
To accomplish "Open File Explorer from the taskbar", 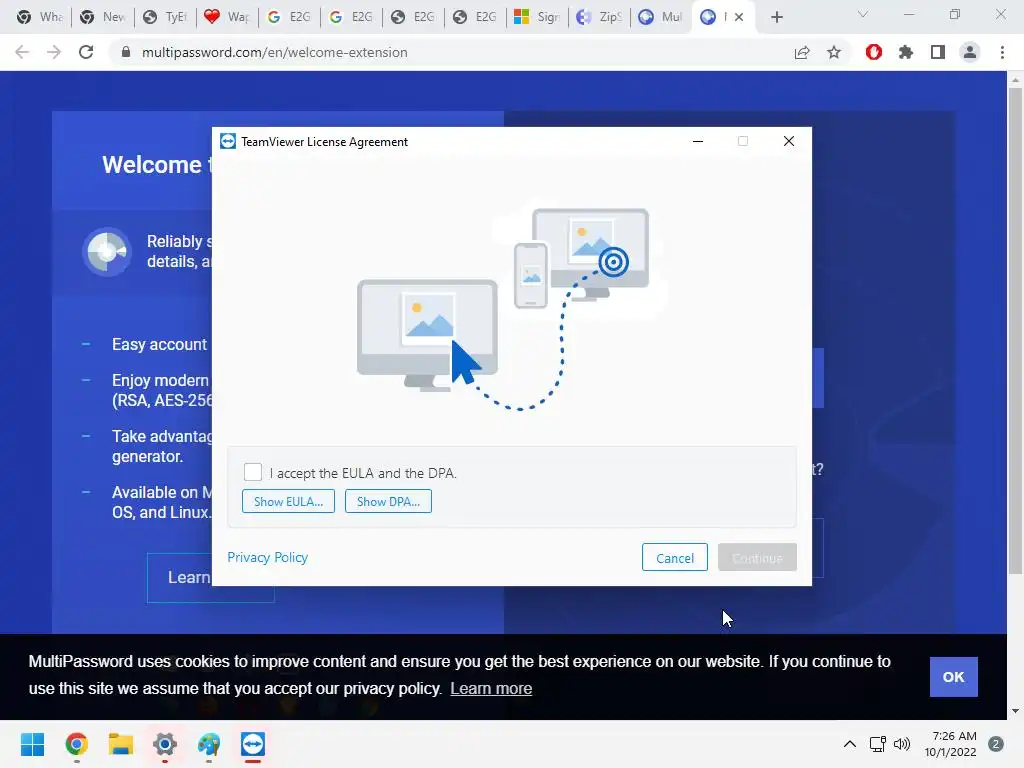I will coord(121,744).
